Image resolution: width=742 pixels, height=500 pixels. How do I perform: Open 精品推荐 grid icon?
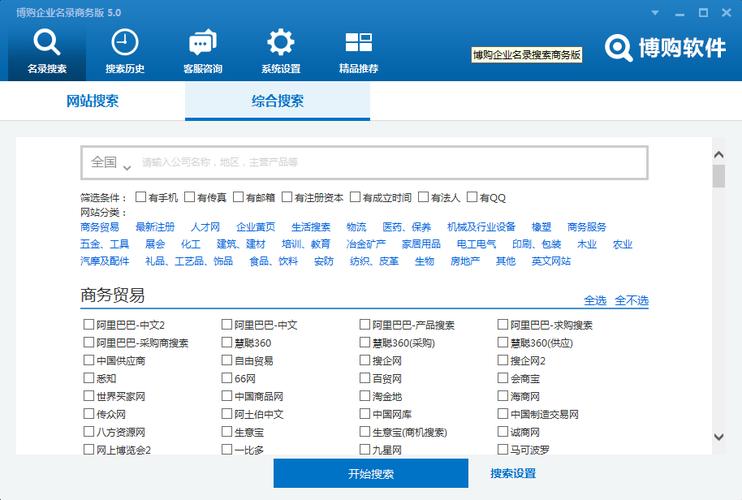click(358, 43)
